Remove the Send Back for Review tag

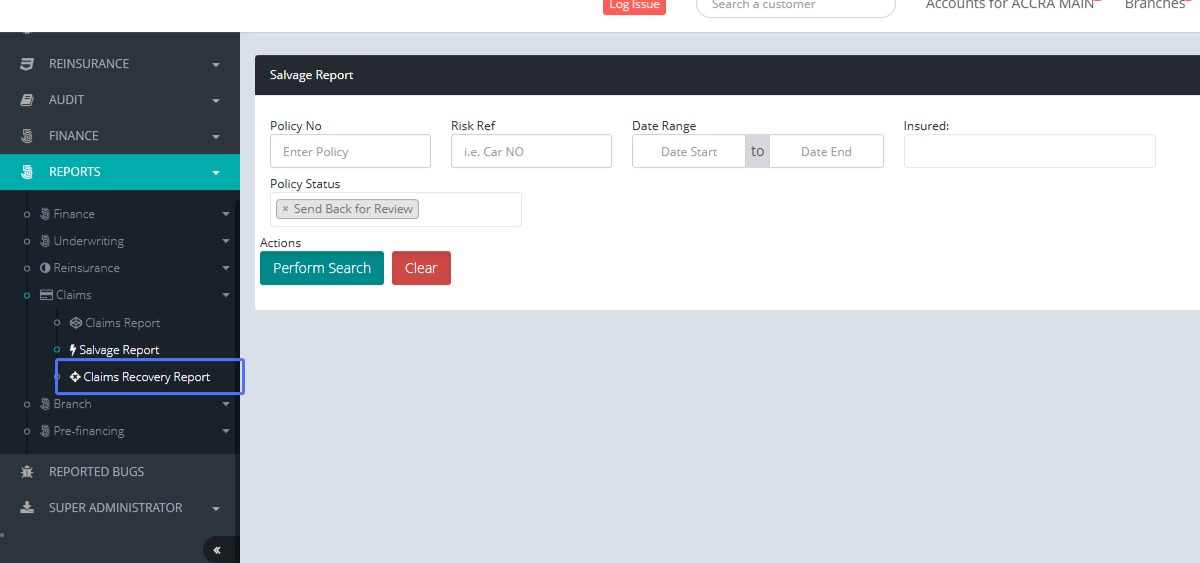pyautogui.click(x=285, y=209)
